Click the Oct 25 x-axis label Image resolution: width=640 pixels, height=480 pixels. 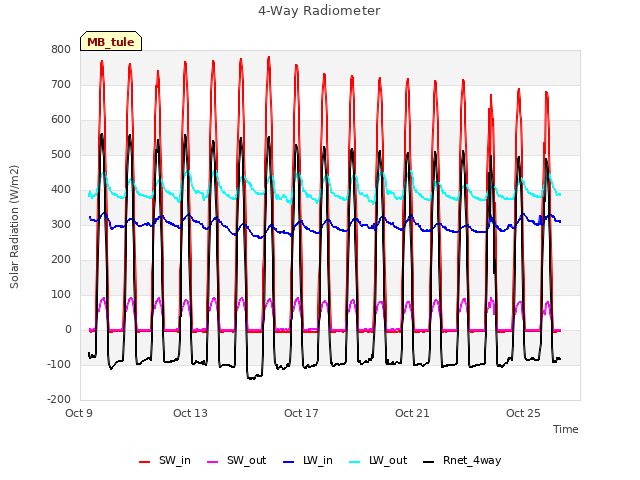(x=523, y=413)
